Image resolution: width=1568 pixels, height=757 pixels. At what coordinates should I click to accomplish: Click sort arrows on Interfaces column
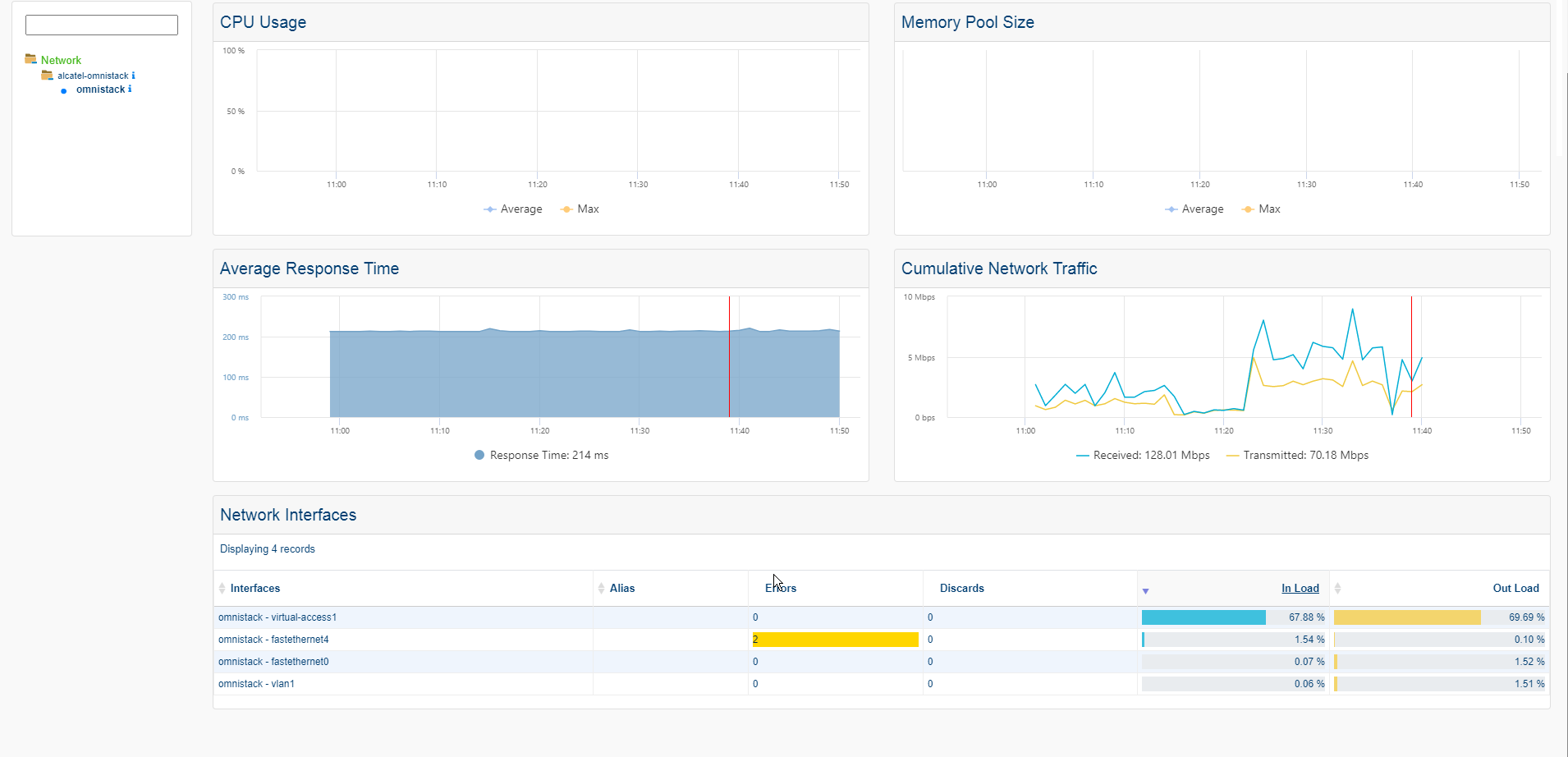222,588
